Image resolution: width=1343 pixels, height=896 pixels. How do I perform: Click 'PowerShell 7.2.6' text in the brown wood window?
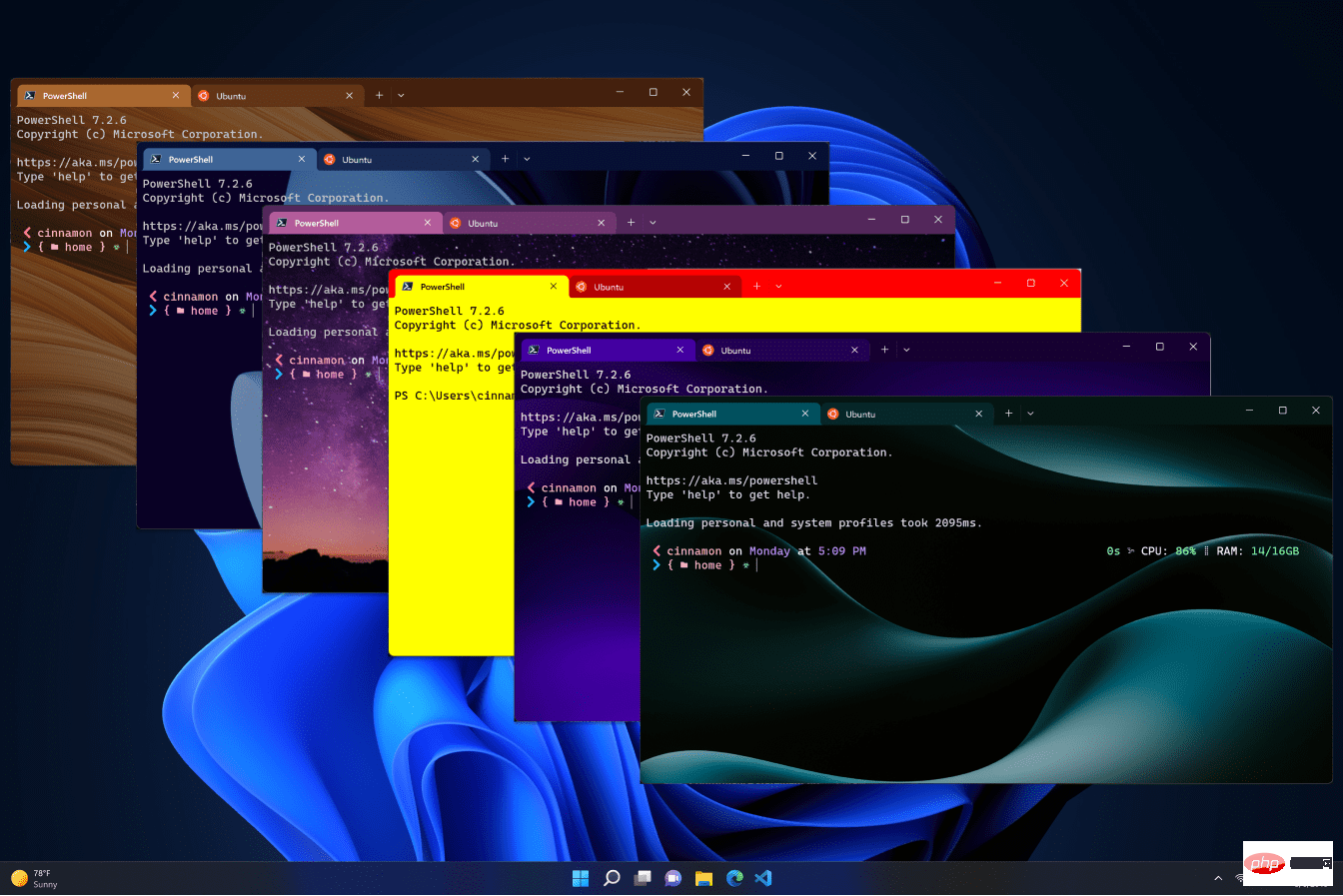[71, 120]
